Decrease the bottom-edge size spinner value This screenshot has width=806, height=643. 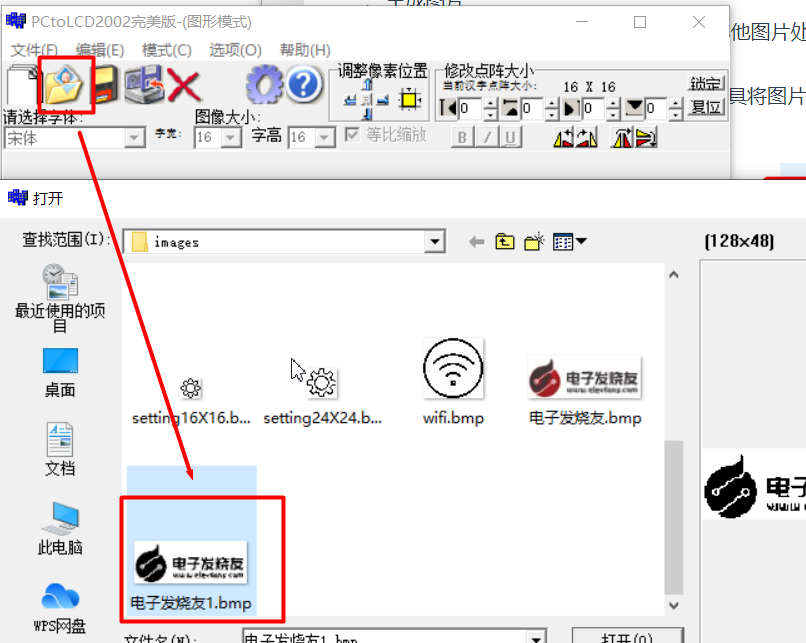[x=676, y=114]
